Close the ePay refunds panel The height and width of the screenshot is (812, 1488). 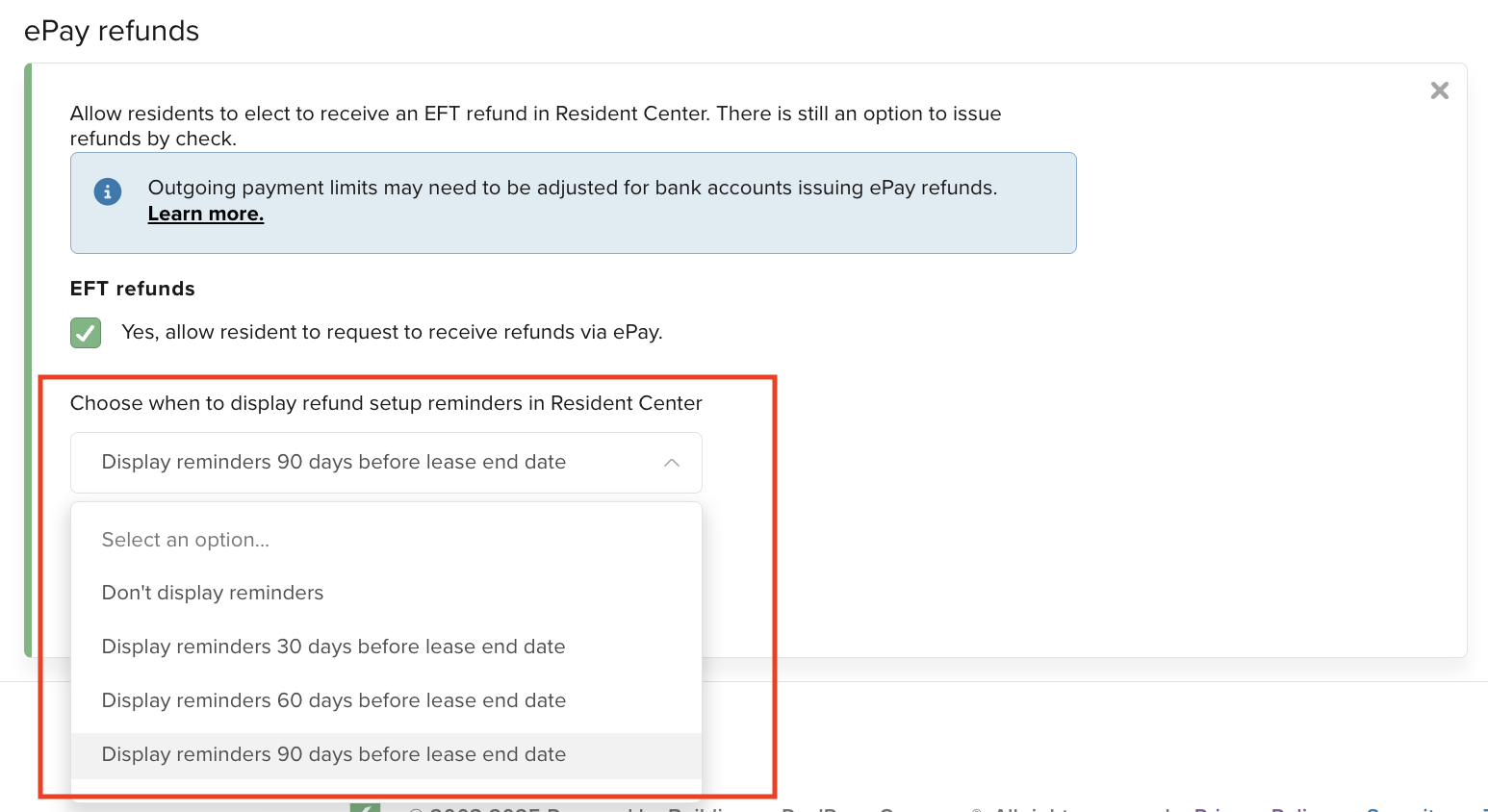coord(1439,90)
